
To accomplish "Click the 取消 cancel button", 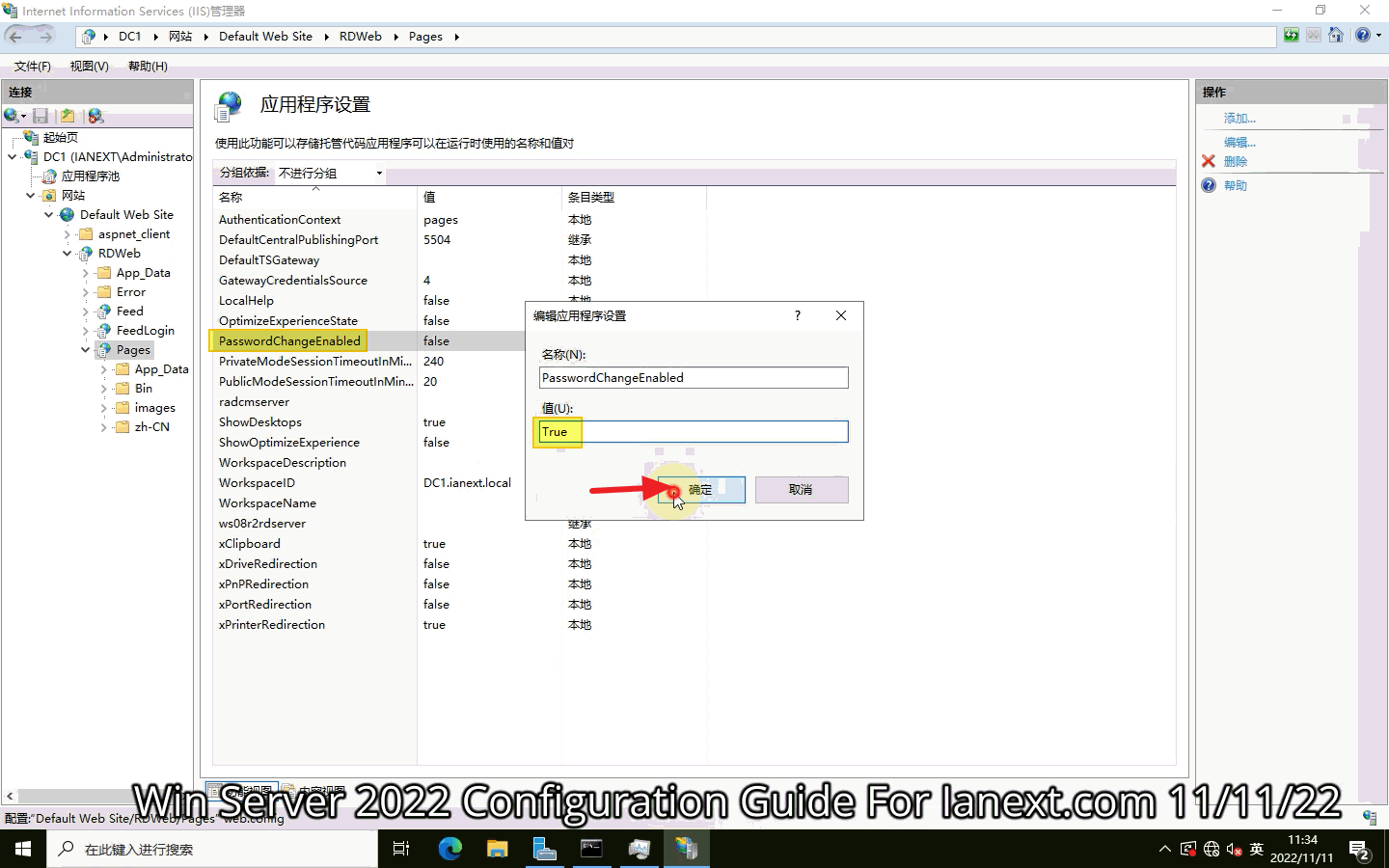I will coord(802,490).
